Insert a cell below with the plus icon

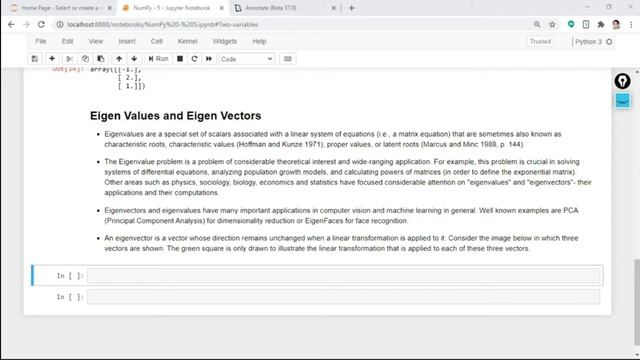pyautogui.click(x=52, y=59)
